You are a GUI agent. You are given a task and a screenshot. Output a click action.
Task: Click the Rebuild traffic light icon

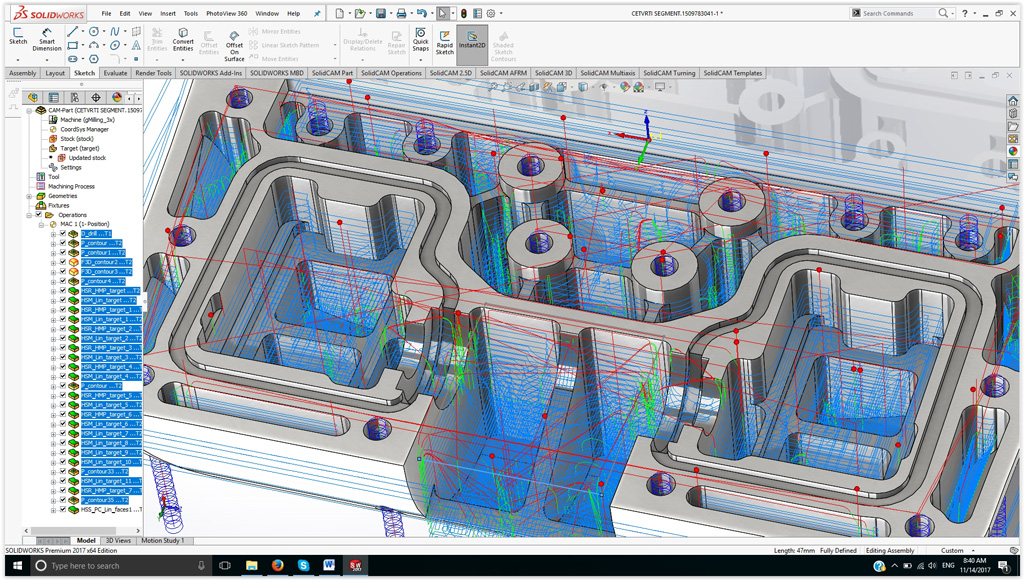point(464,13)
